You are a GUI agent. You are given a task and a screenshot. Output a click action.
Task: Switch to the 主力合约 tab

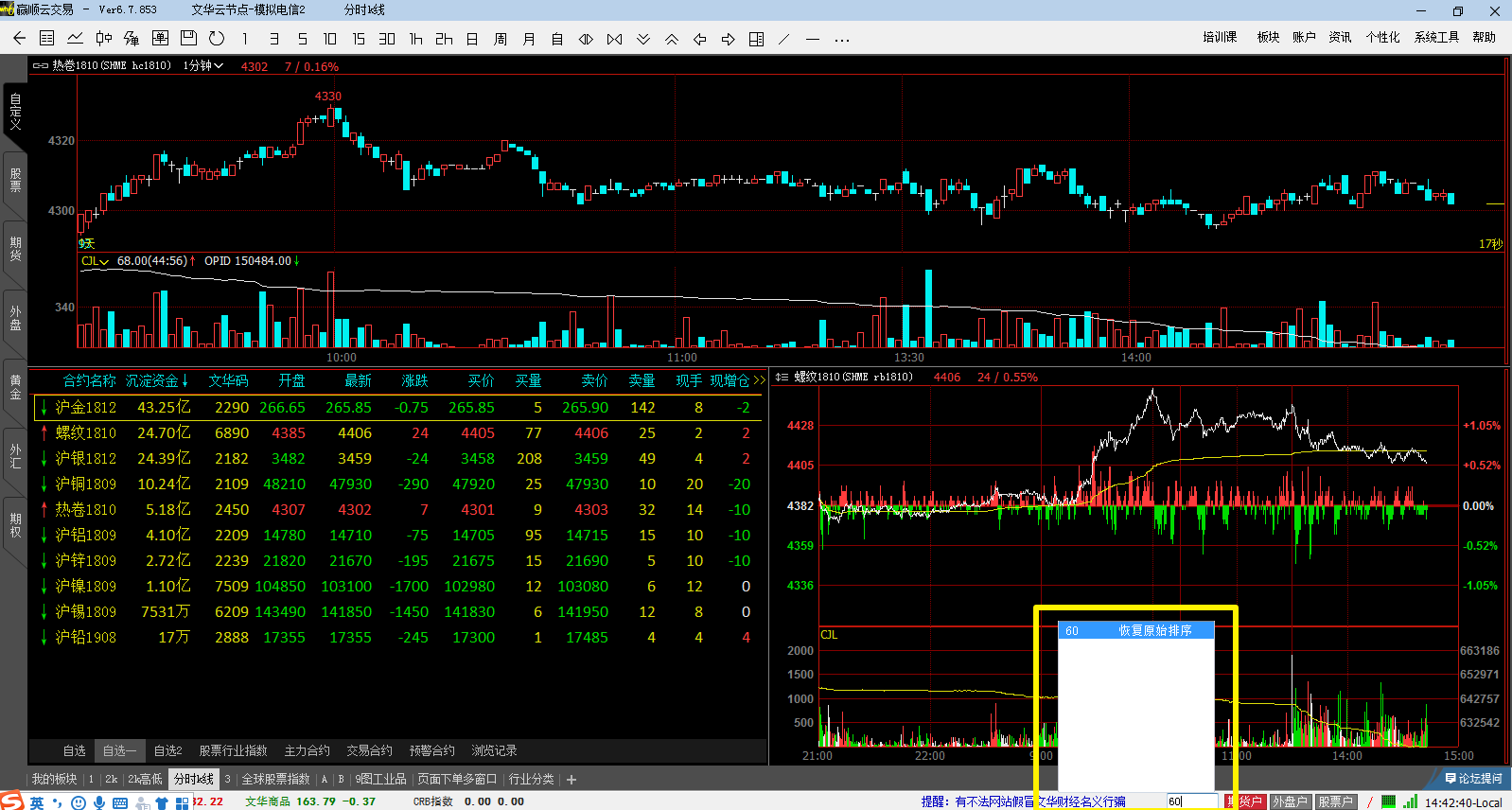(x=307, y=750)
